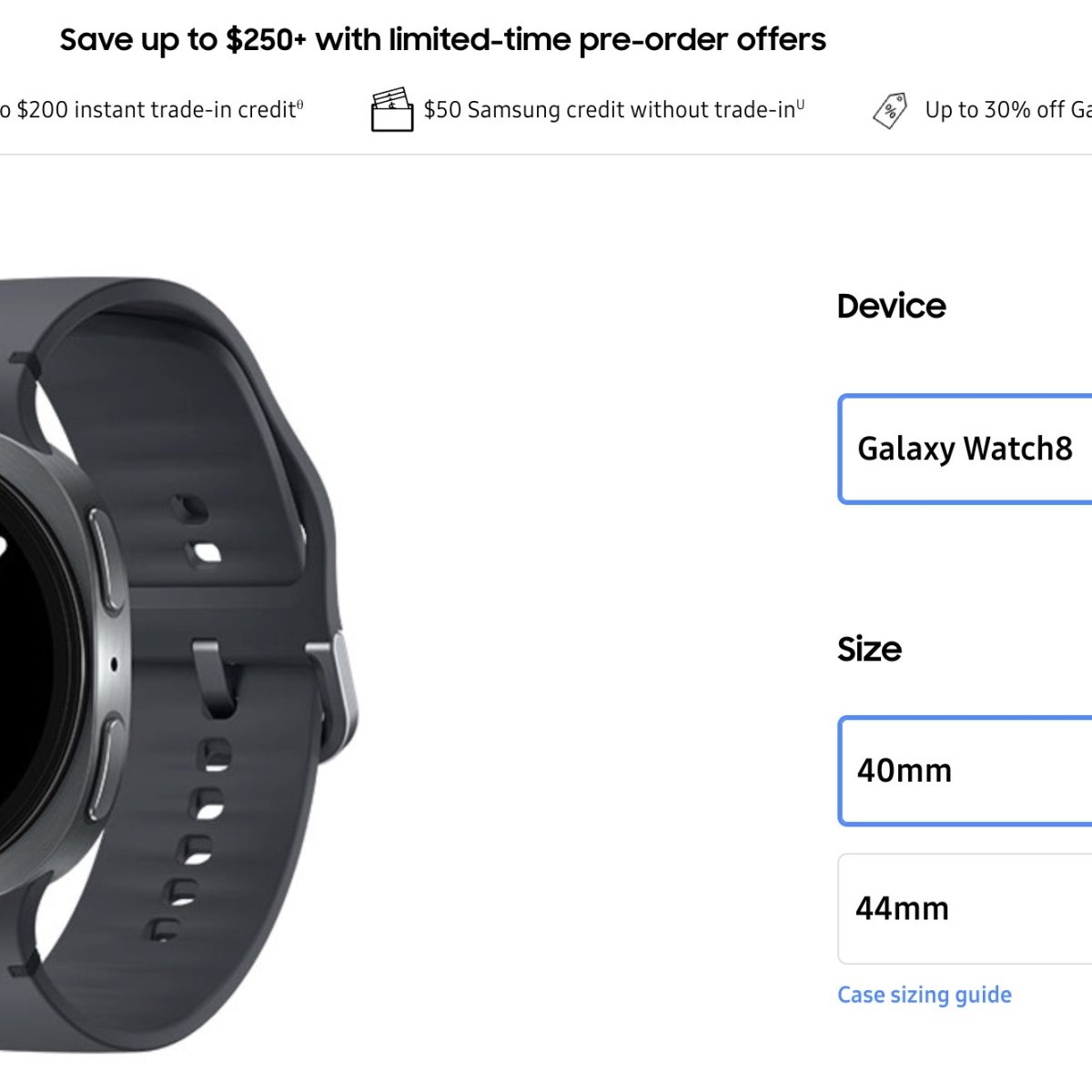Select the 44mm size option
This screenshot has width=1092, height=1092.
[x=965, y=908]
